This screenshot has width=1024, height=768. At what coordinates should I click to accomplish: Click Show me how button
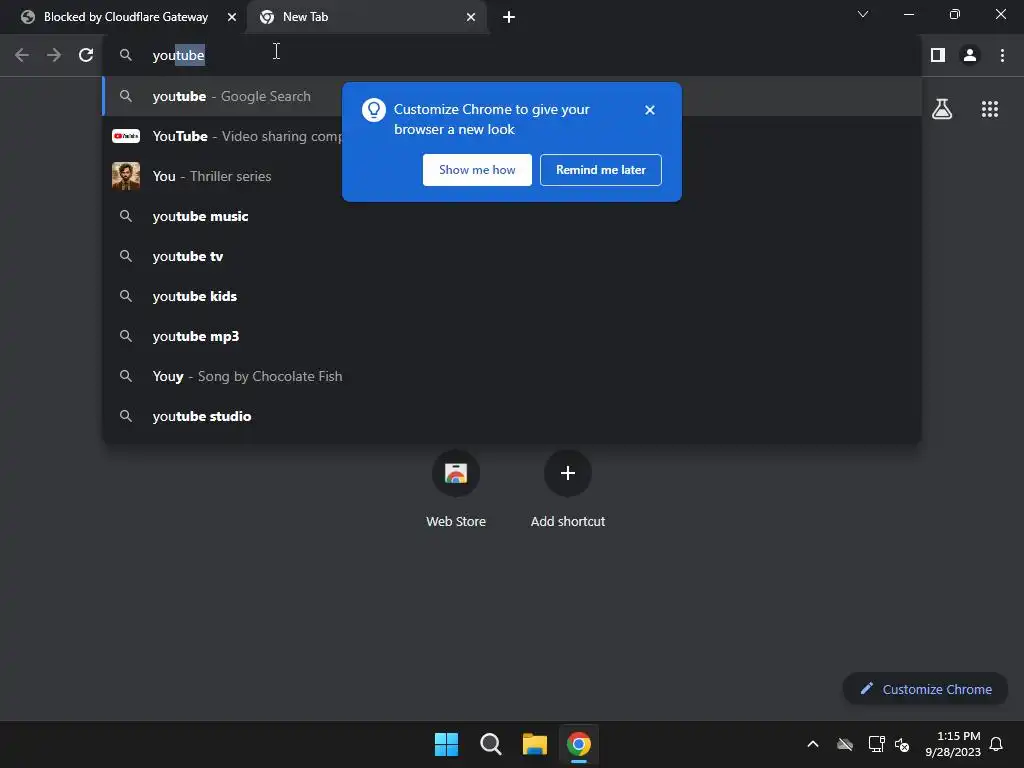coord(477,170)
